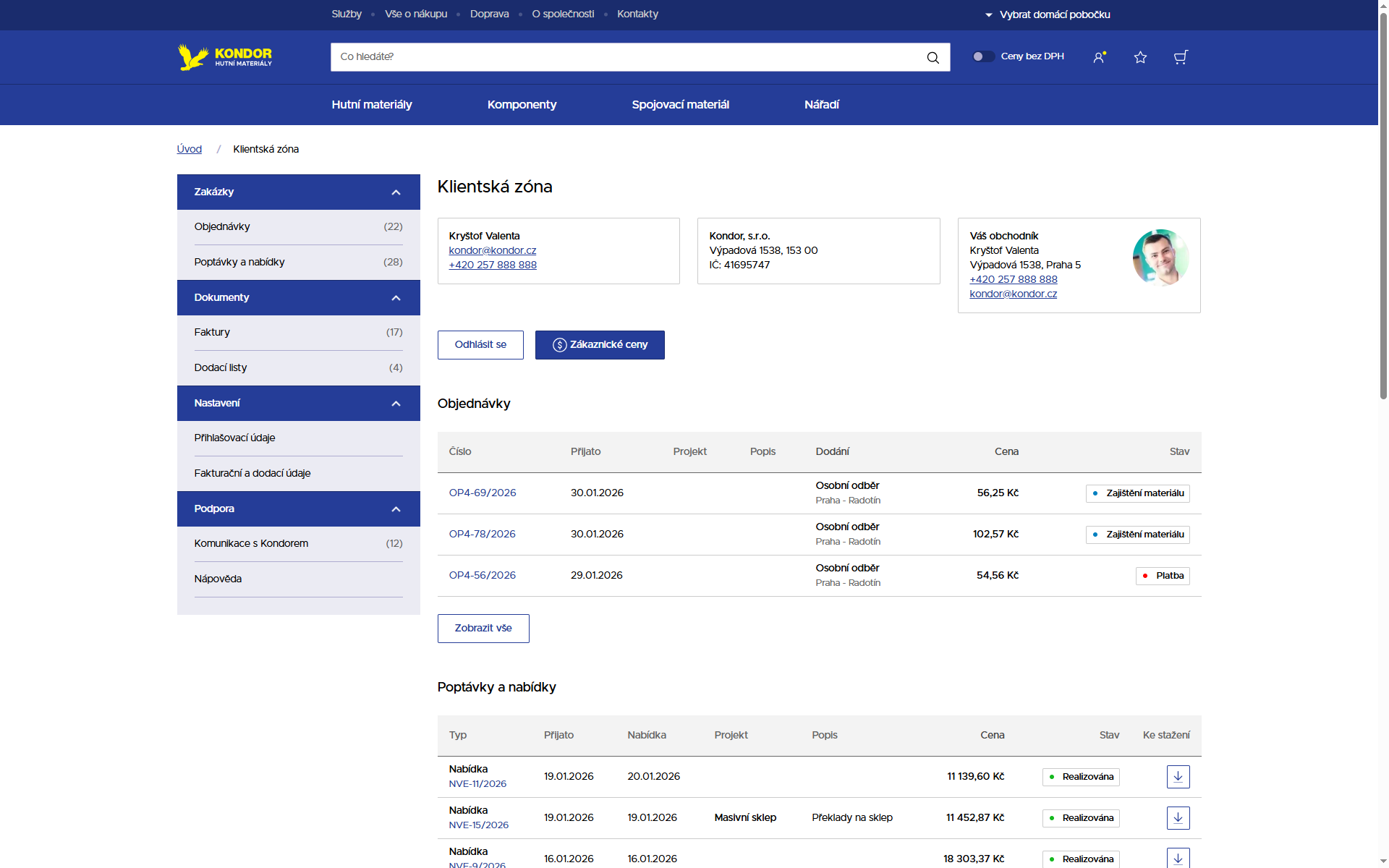Viewport: 1389px width, 868px height.
Task: Open order OP4-69/2026 link
Action: pos(483,493)
